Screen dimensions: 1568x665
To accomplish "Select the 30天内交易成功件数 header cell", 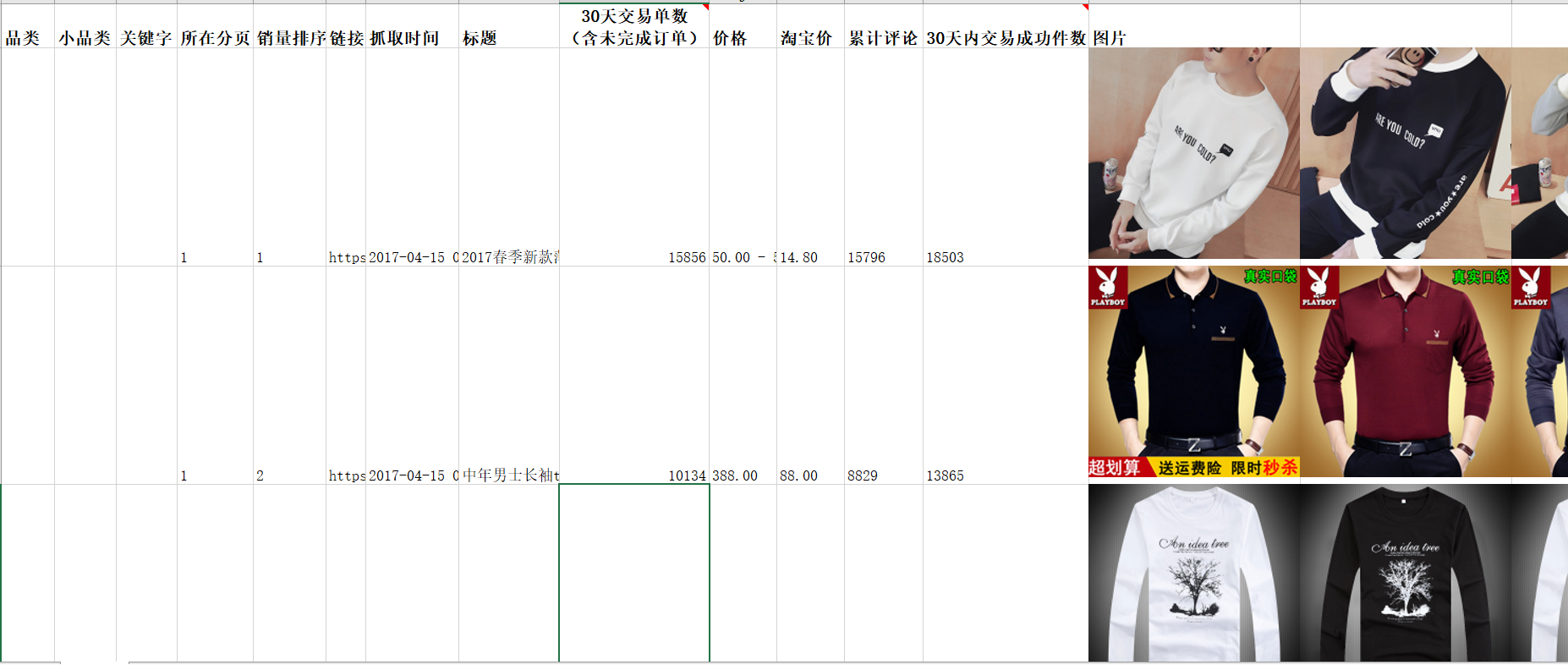I will tap(1006, 26).
